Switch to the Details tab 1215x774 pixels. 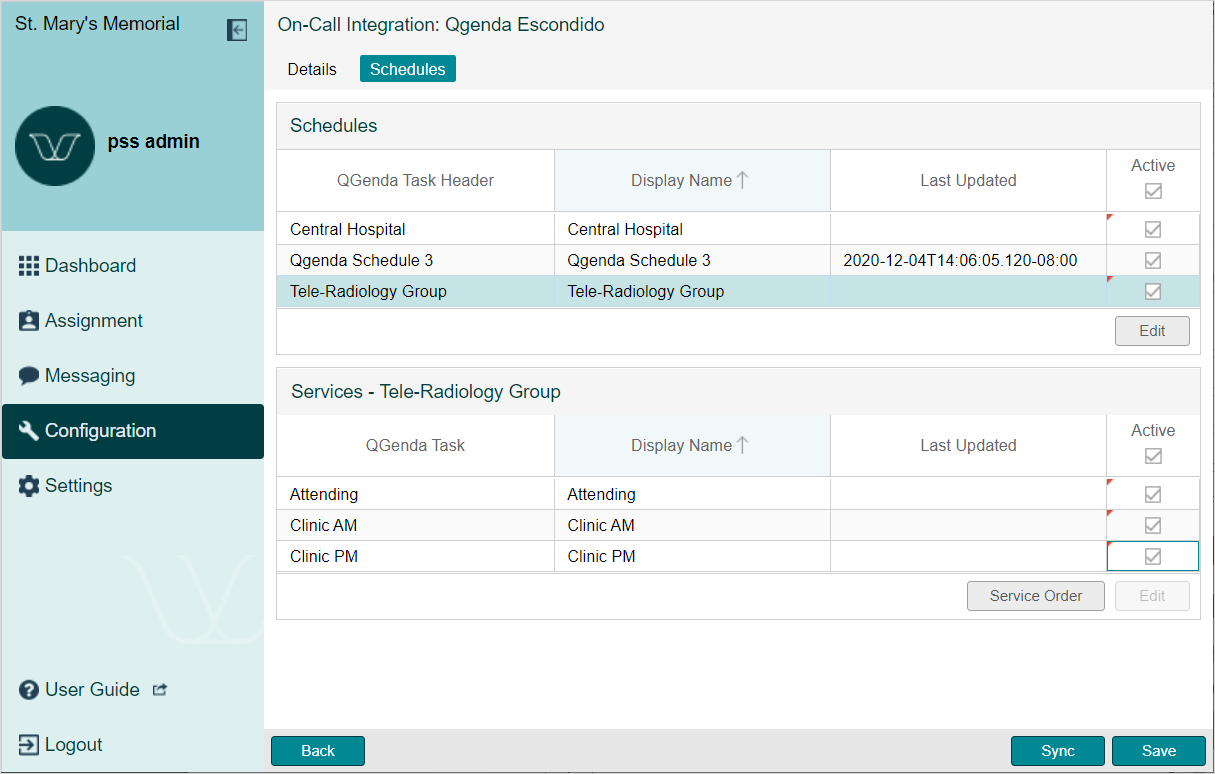click(x=312, y=69)
